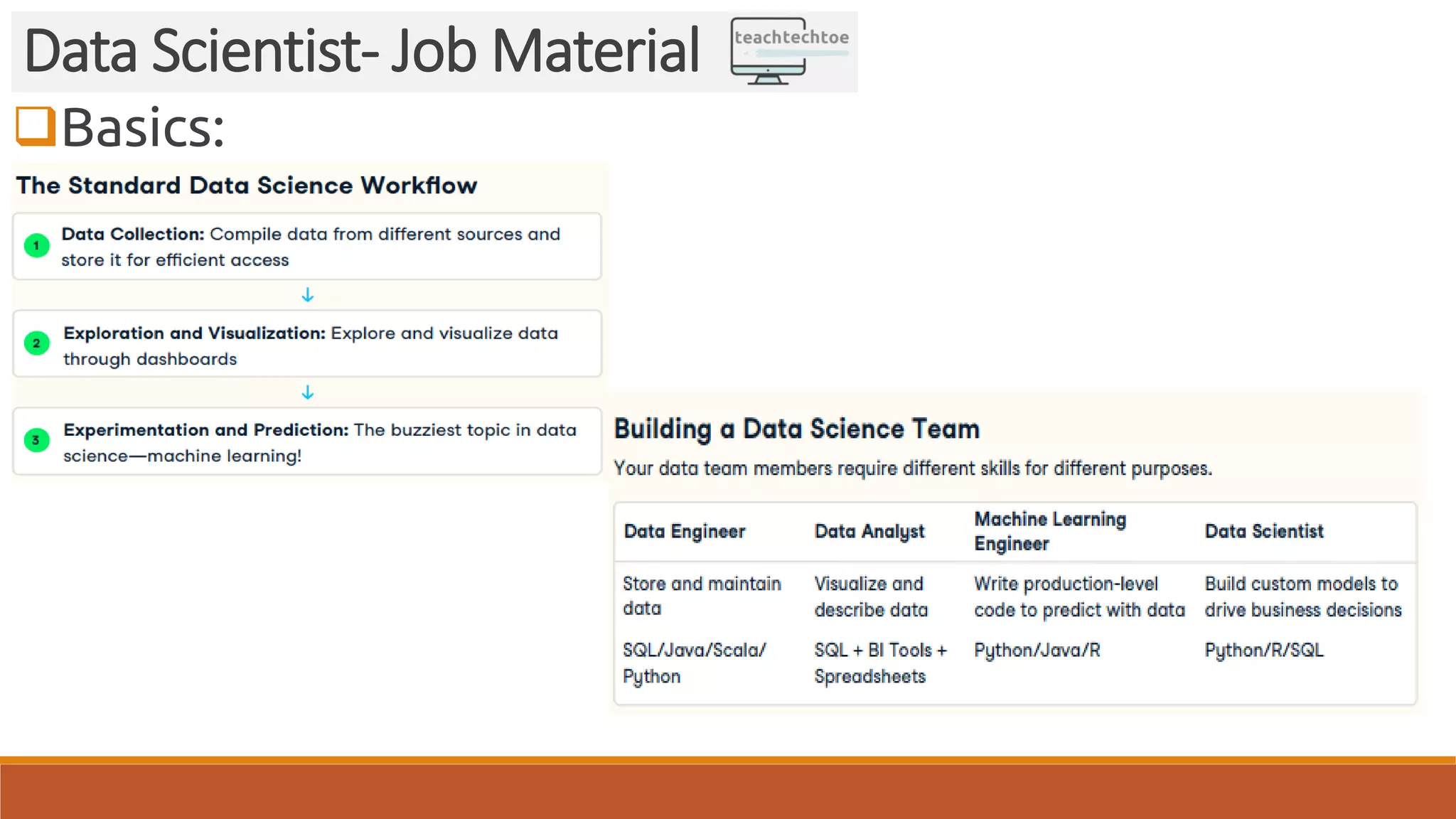The image size is (1456, 819).
Task: Click the 'Visualize and describe data' cell
Action: pyautogui.click(x=871, y=596)
